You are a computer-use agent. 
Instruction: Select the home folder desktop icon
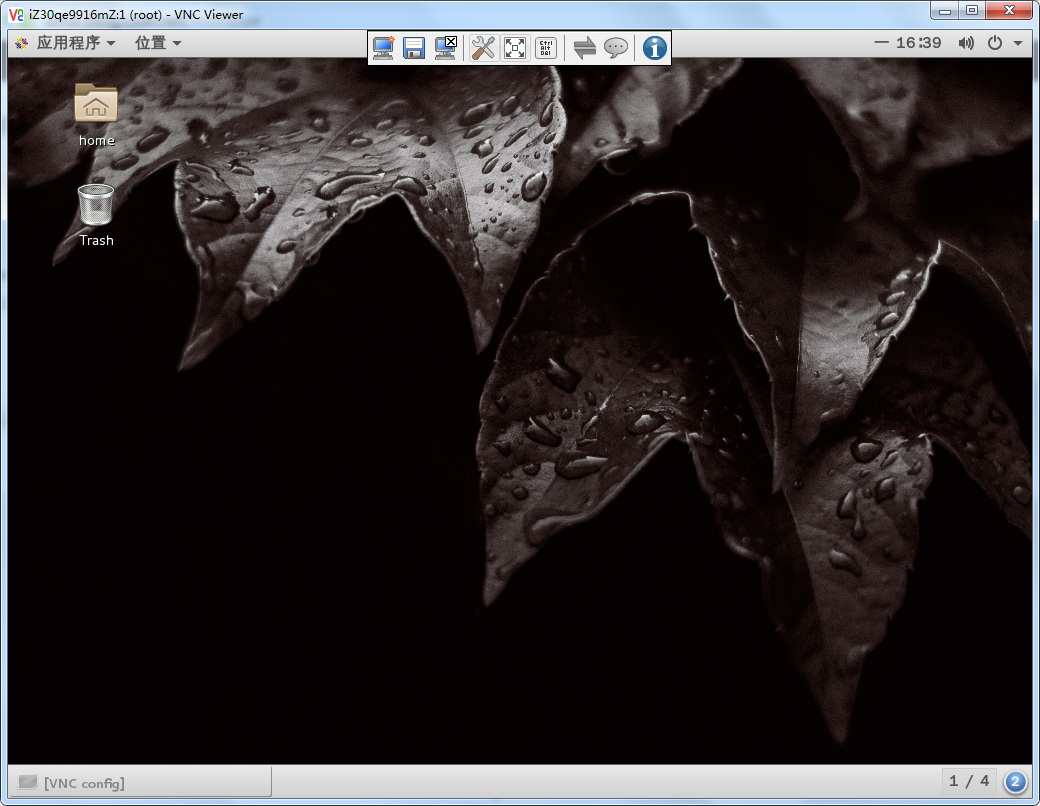point(96,114)
